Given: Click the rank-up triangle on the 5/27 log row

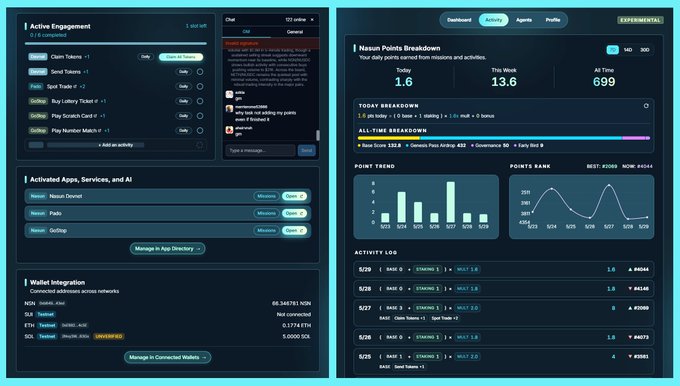Looking at the screenshot, I should [x=630, y=308].
